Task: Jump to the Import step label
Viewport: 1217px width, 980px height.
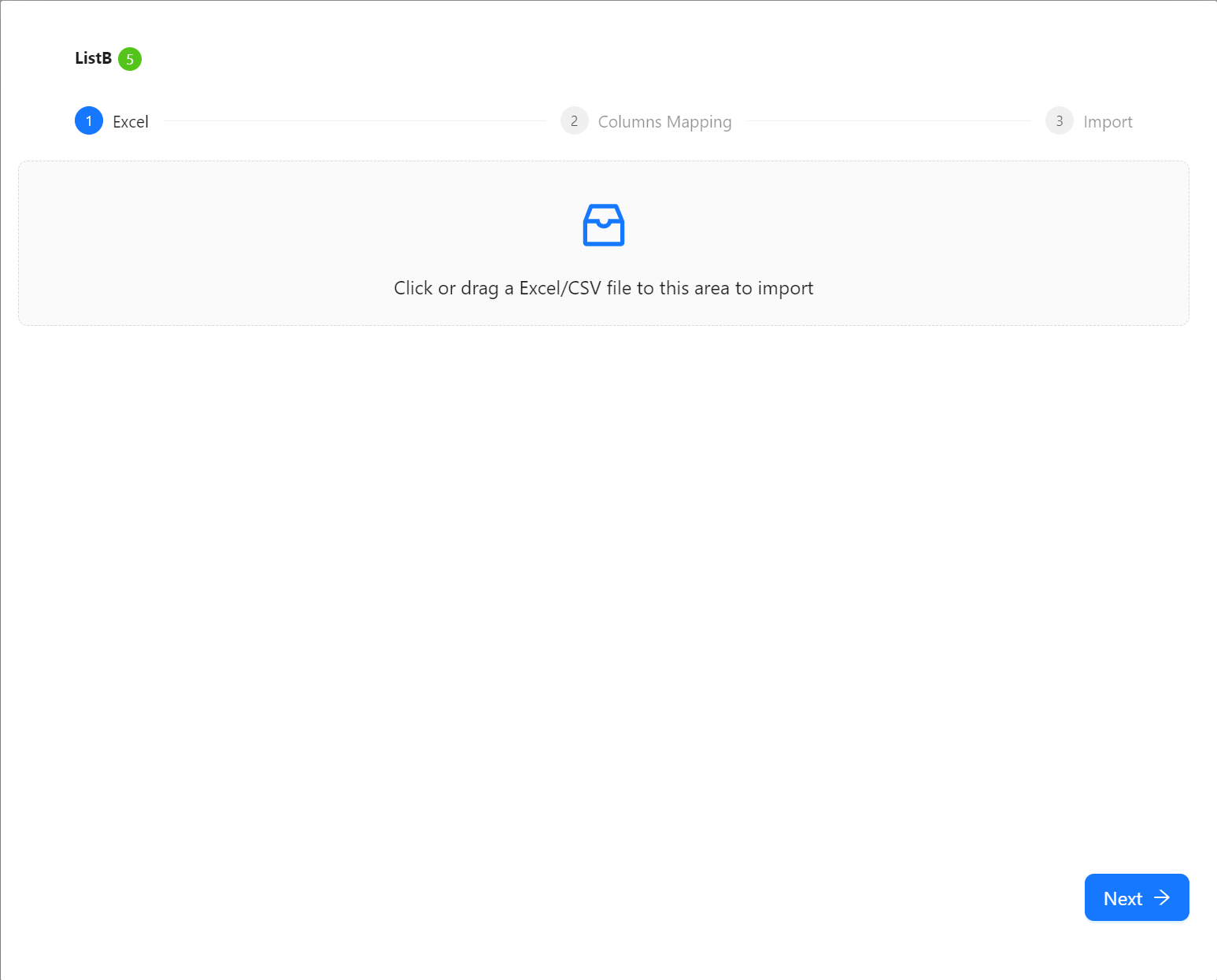Action: pyautogui.click(x=1108, y=122)
